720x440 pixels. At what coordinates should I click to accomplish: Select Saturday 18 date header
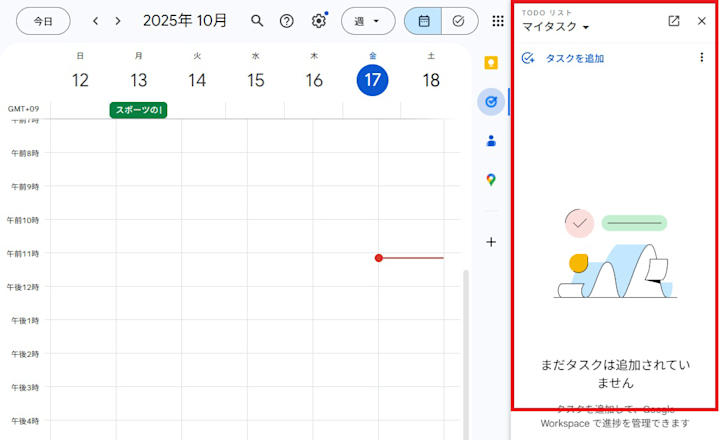coord(431,80)
